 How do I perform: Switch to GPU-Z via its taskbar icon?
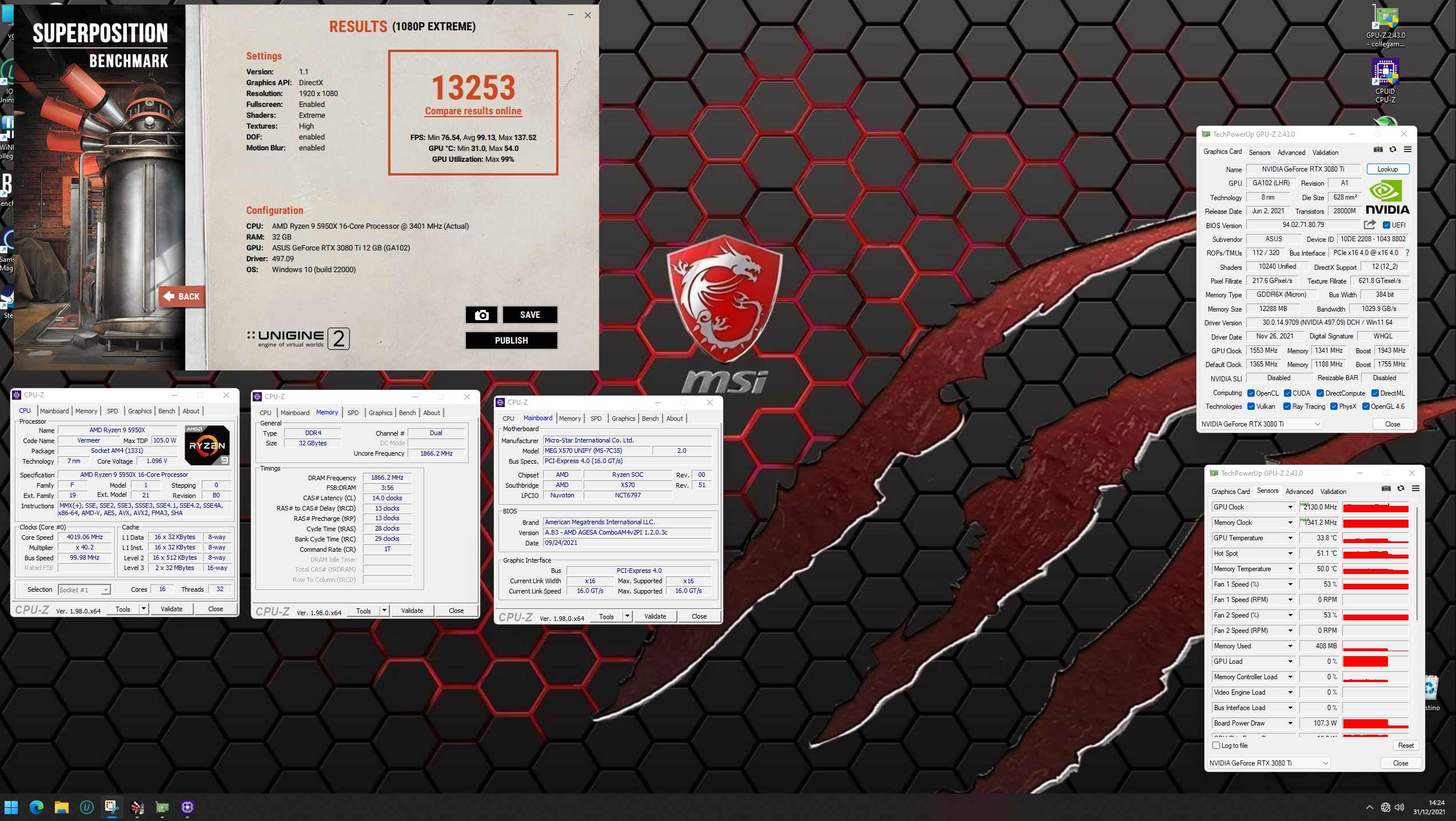[162, 807]
